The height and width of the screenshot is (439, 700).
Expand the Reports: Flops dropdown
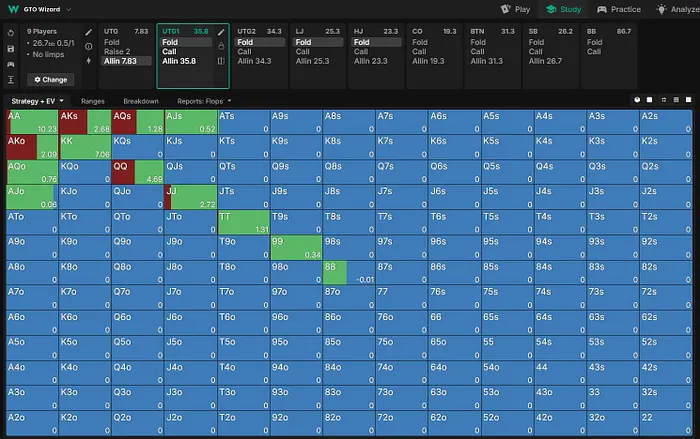204,101
